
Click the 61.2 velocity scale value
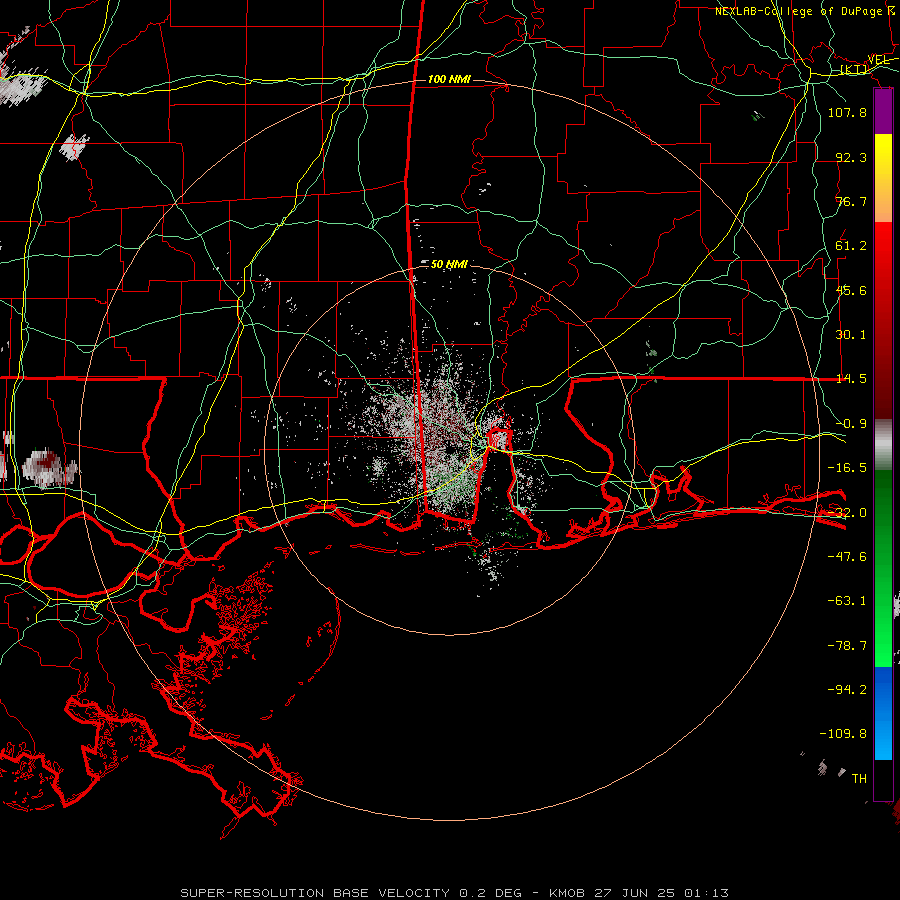tap(851, 246)
